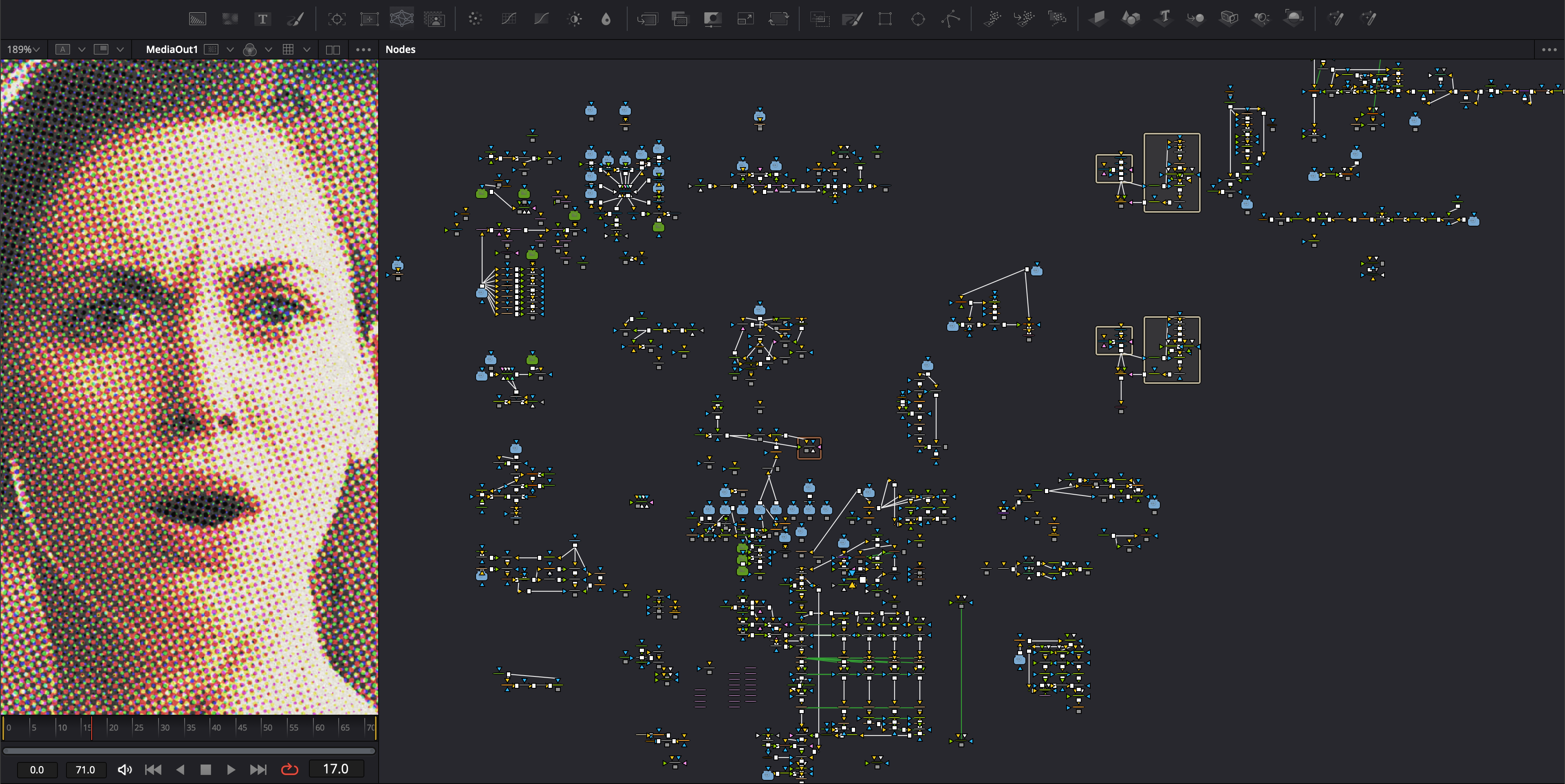Open the Nodes panel three-dot menu
This screenshot has height=784, width=1565.
click(1549, 50)
